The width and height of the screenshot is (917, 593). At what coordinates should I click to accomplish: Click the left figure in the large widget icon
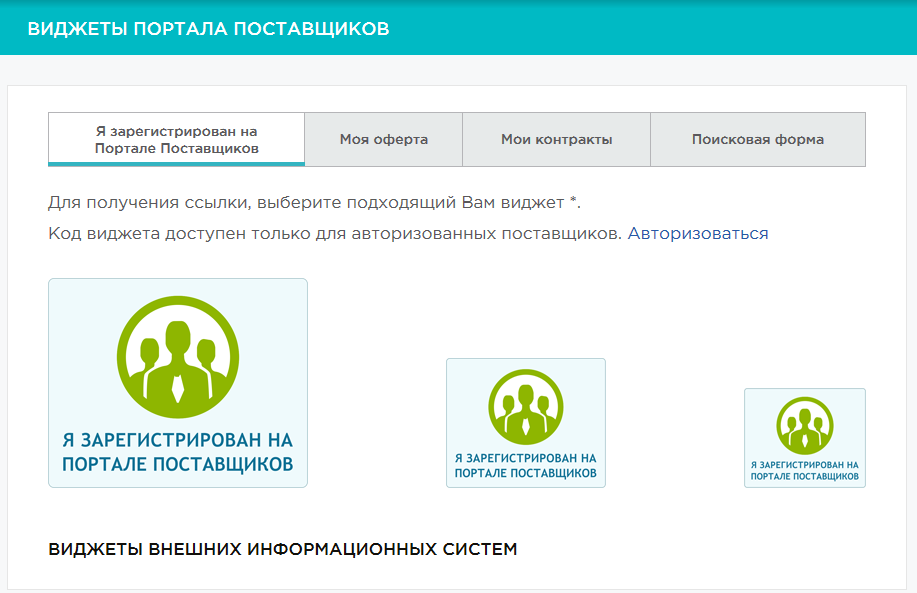click(x=150, y=358)
